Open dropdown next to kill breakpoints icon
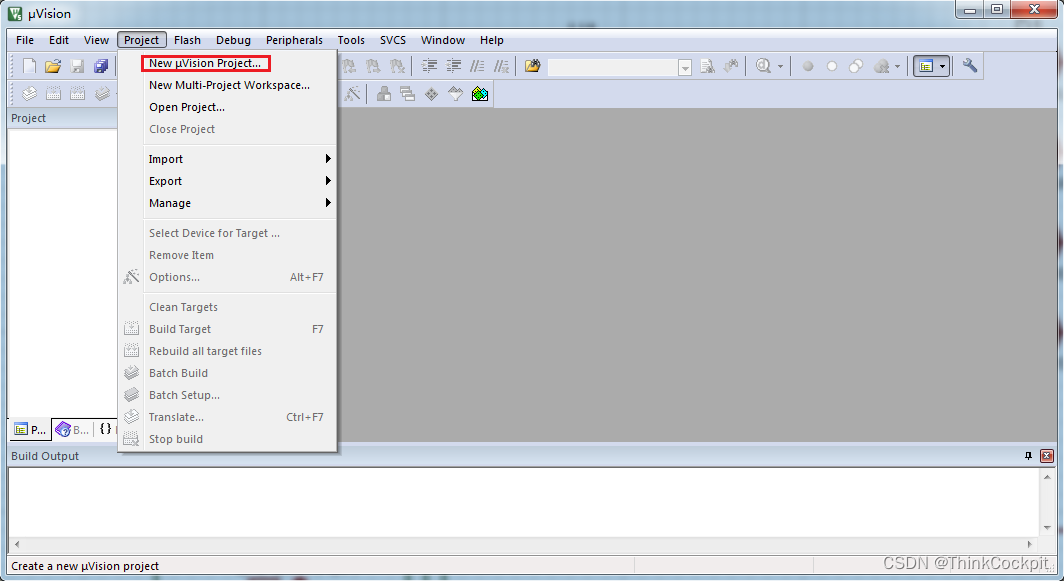Screen dimensions: 1064x581 point(898,67)
